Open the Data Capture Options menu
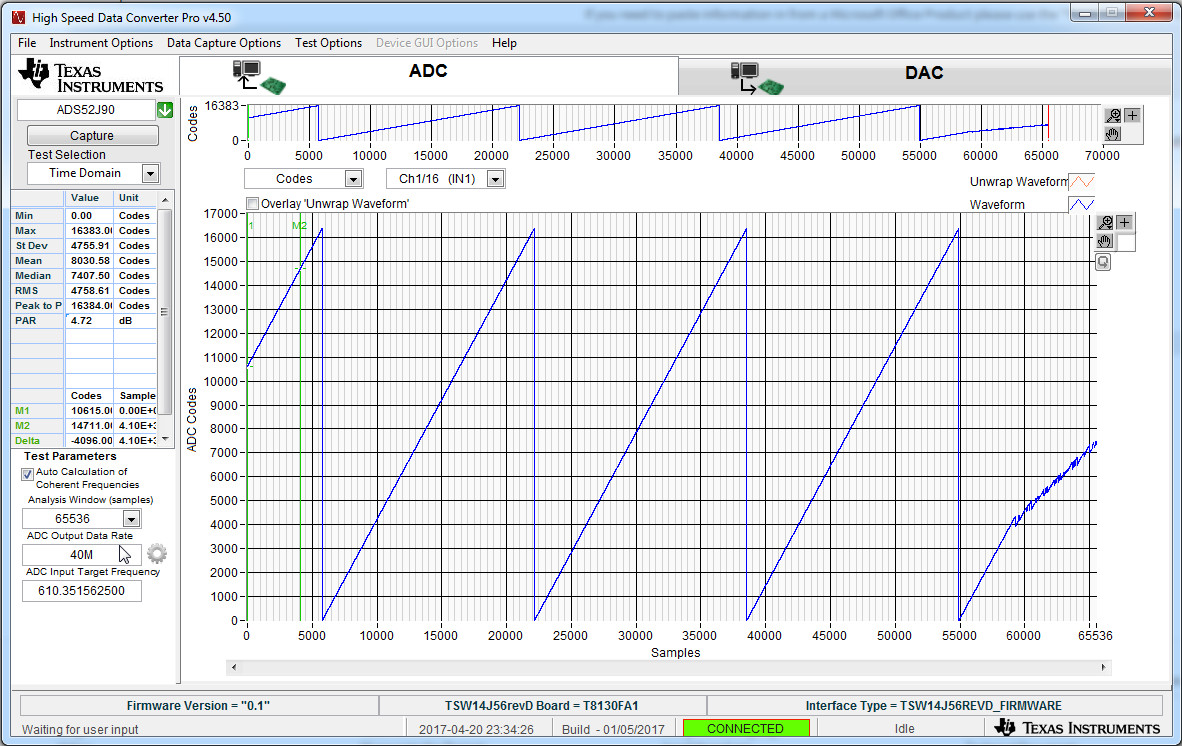The height and width of the screenshot is (746, 1182). (x=224, y=43)
